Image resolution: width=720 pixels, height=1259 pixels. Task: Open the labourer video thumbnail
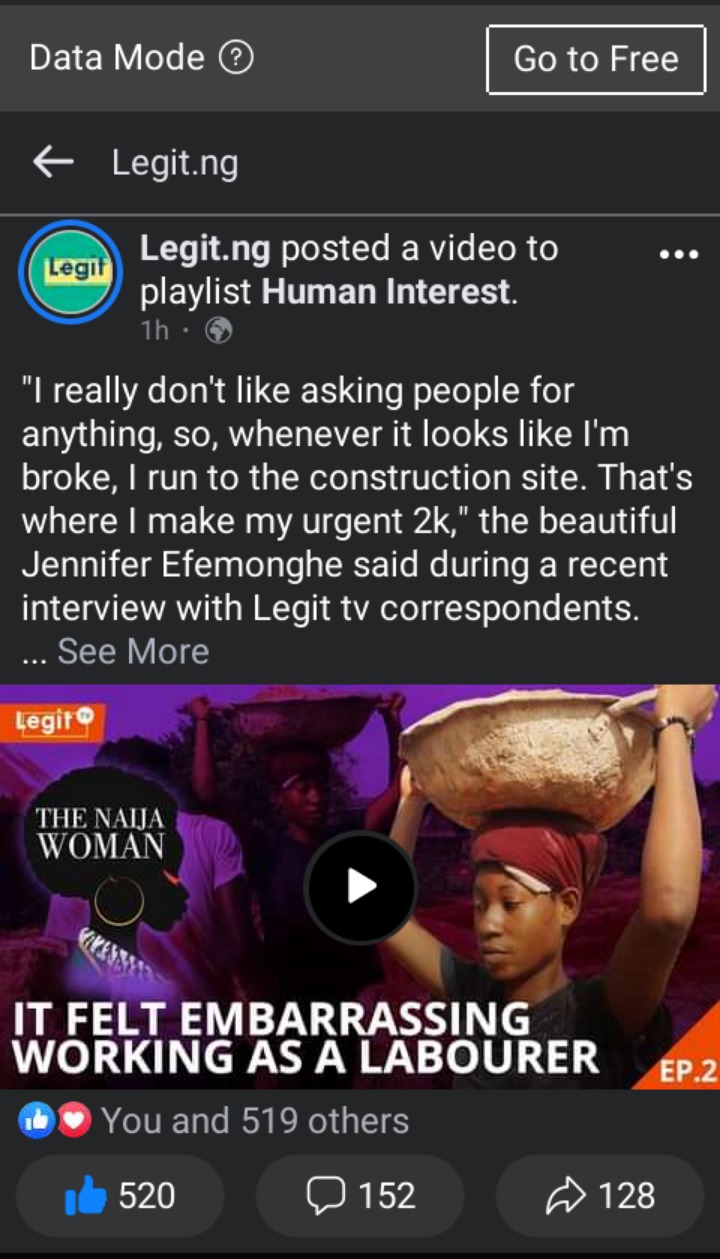(x=360, y=886)
